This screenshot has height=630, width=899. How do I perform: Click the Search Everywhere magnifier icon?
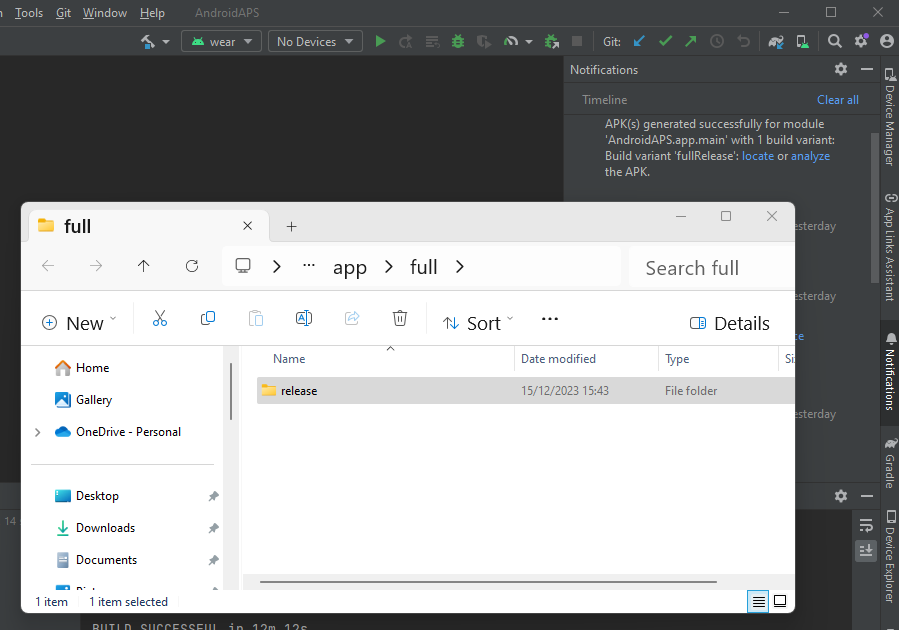(x=835, y=41)
